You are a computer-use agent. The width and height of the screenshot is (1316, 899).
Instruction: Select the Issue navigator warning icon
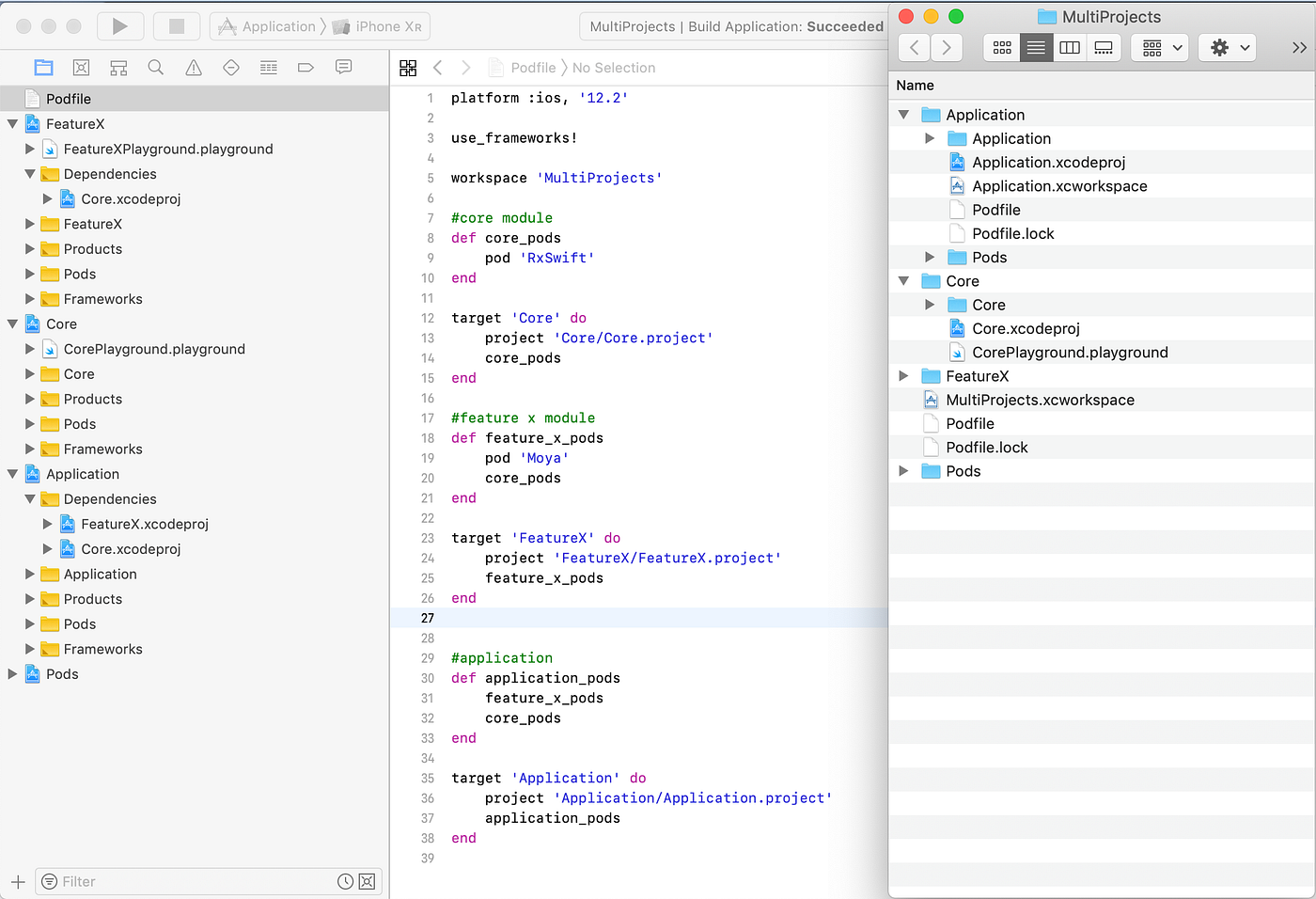tap(194, 67)
